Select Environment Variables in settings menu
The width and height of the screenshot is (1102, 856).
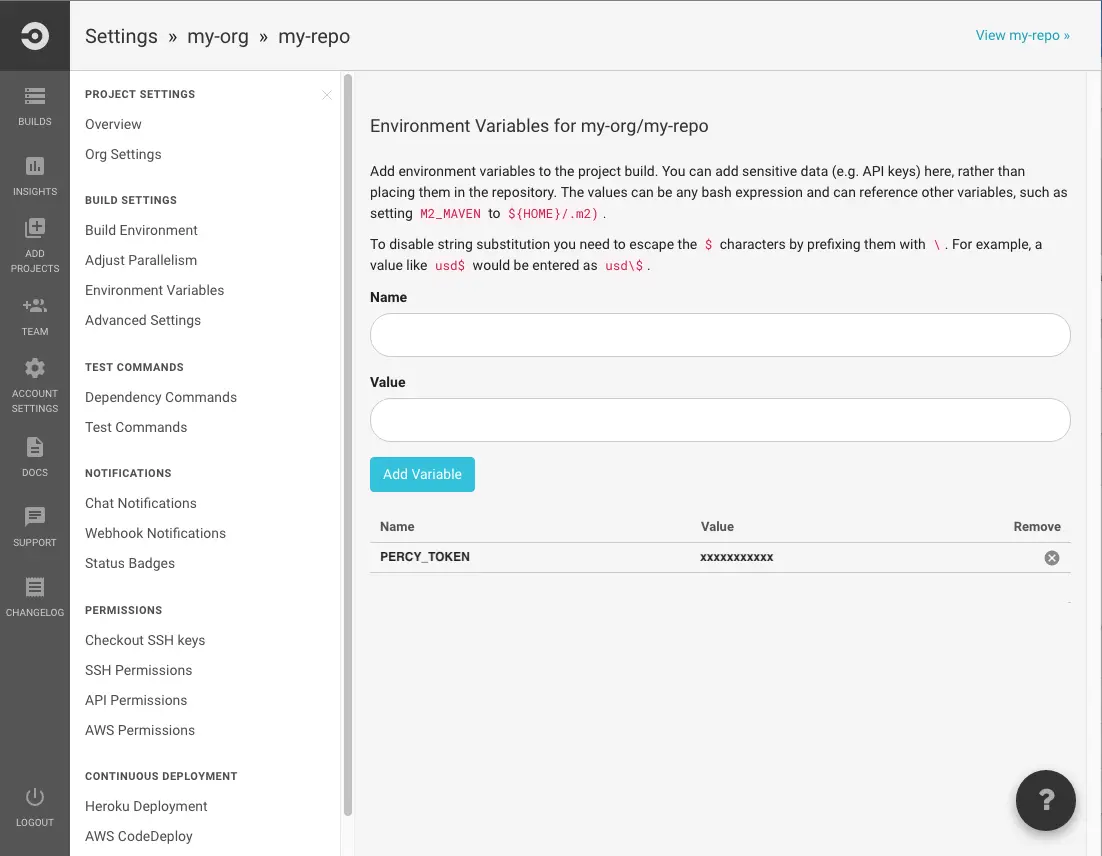tap(155, 290)
